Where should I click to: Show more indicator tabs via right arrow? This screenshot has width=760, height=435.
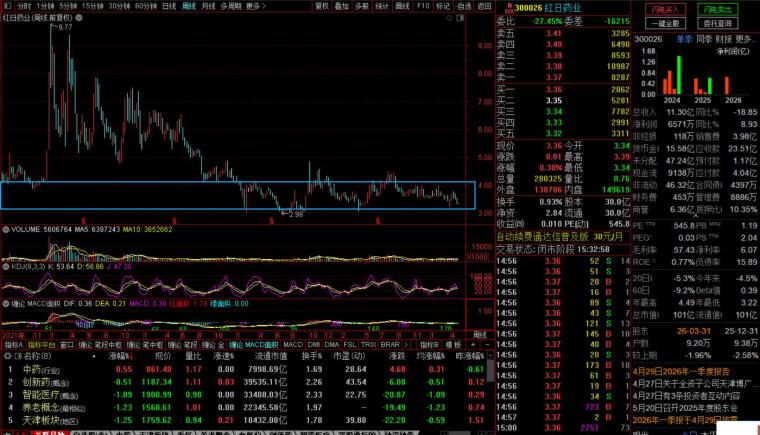pyautogui.click(x=406, y=345)
